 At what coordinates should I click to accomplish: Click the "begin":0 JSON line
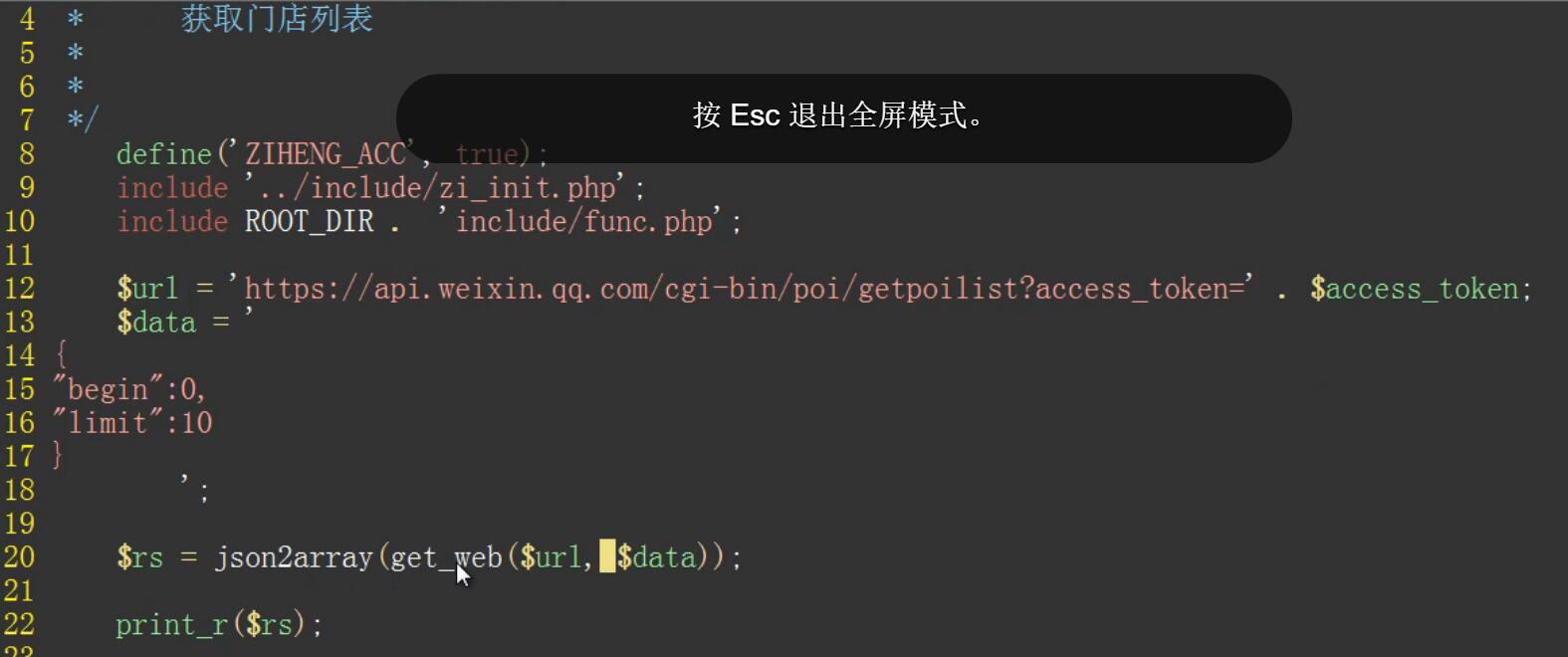tap(129, 389)
